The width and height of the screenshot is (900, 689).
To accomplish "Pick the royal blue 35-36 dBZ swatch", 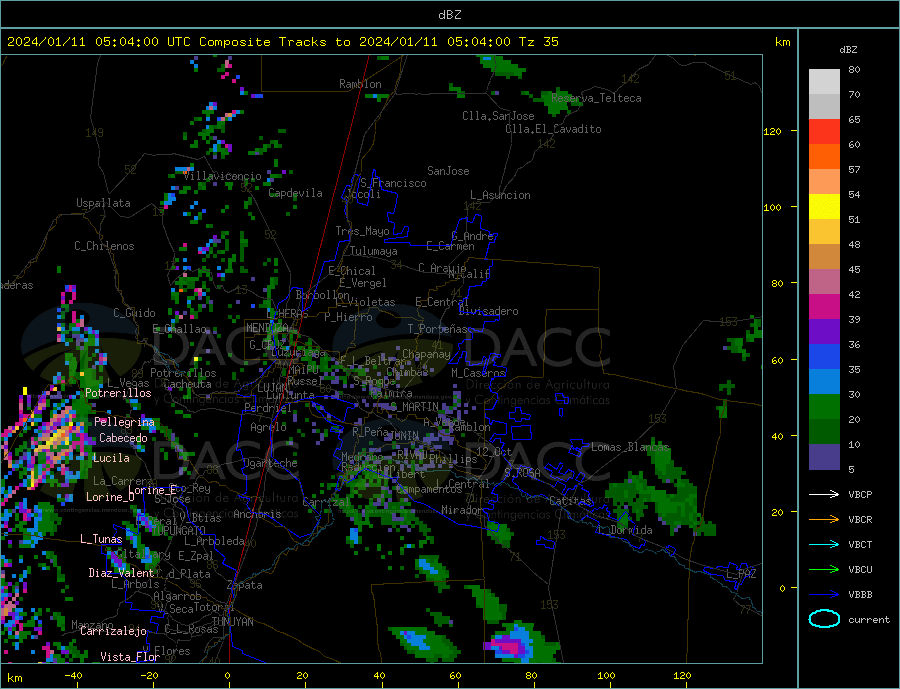I will point(824,357).
